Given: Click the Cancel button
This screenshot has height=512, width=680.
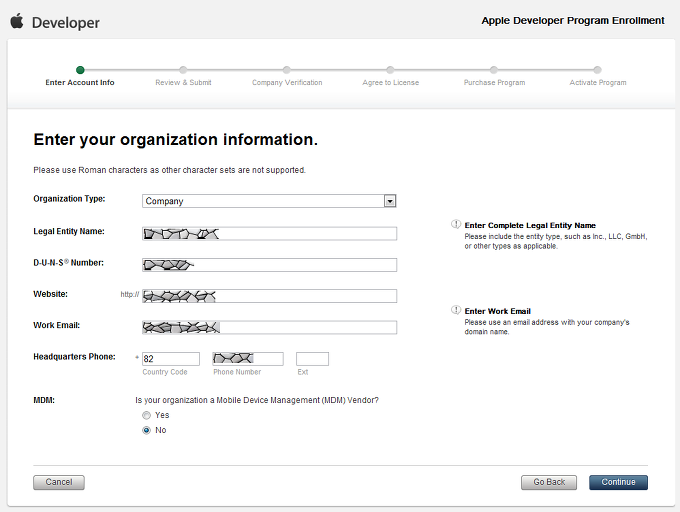Looking at the screenshot, I should coord(59,482).
